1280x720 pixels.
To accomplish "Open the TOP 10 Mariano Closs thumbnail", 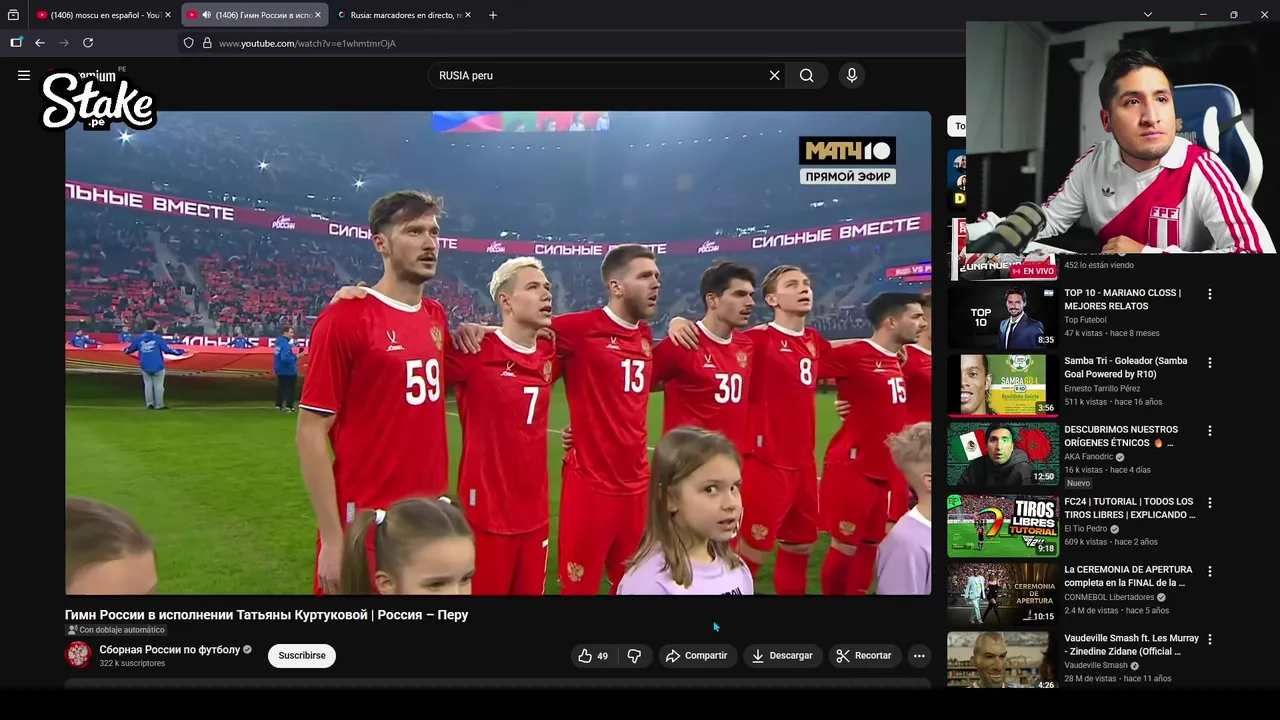I will [1002, 317].
